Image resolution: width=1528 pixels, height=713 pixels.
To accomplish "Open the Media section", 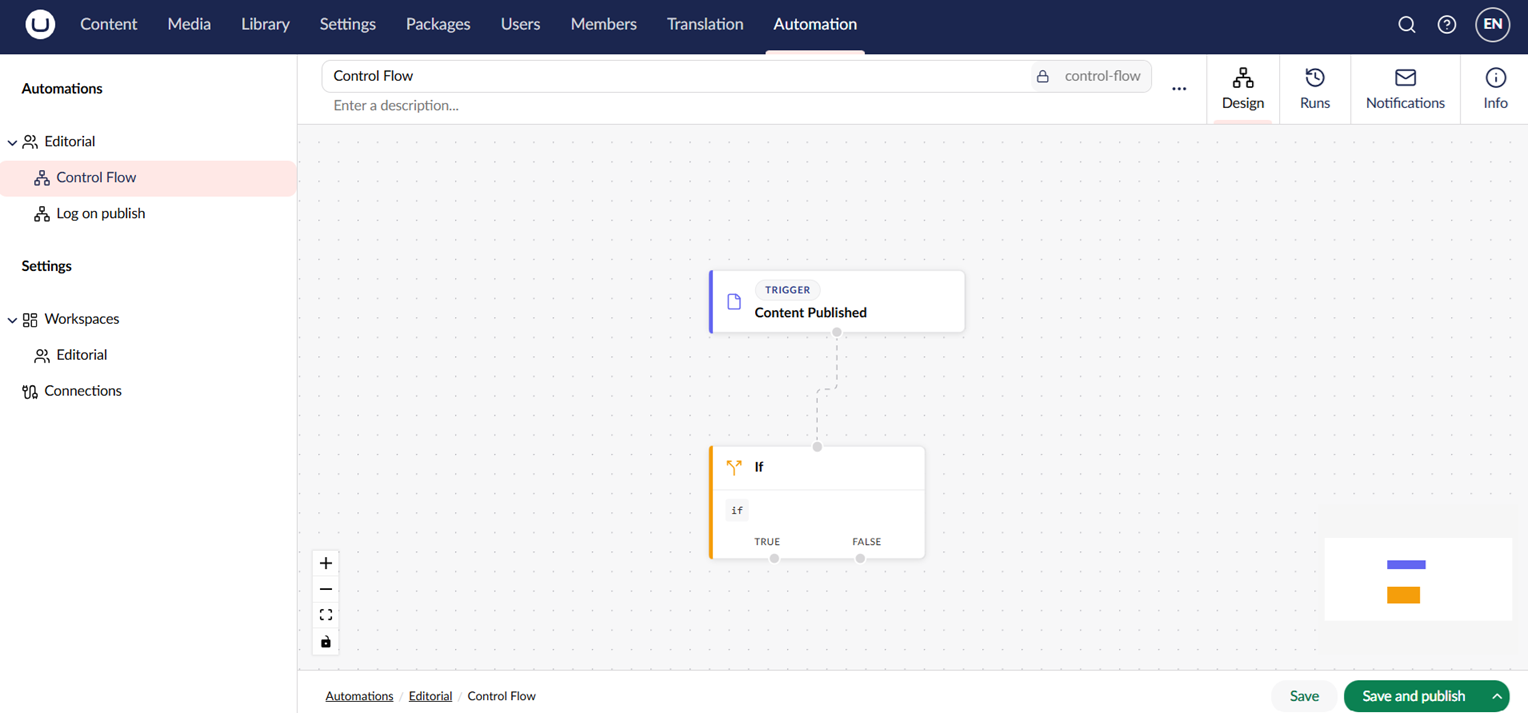I will pos(189,24).
